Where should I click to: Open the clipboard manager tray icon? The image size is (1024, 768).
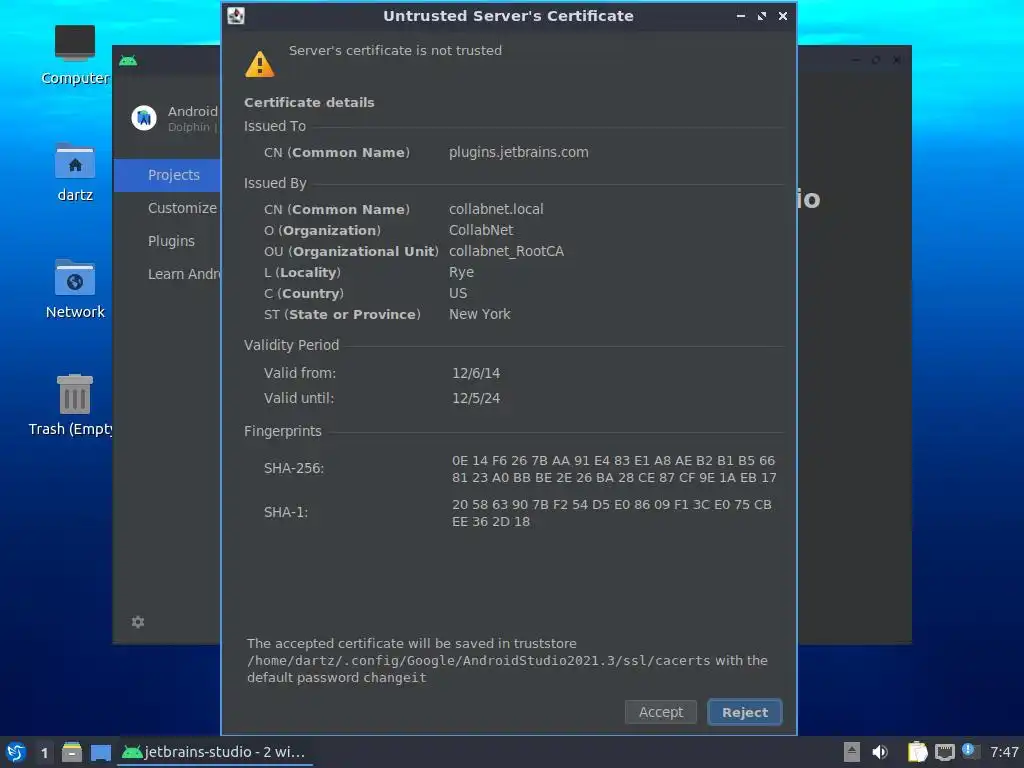click(x=917, y=752)
